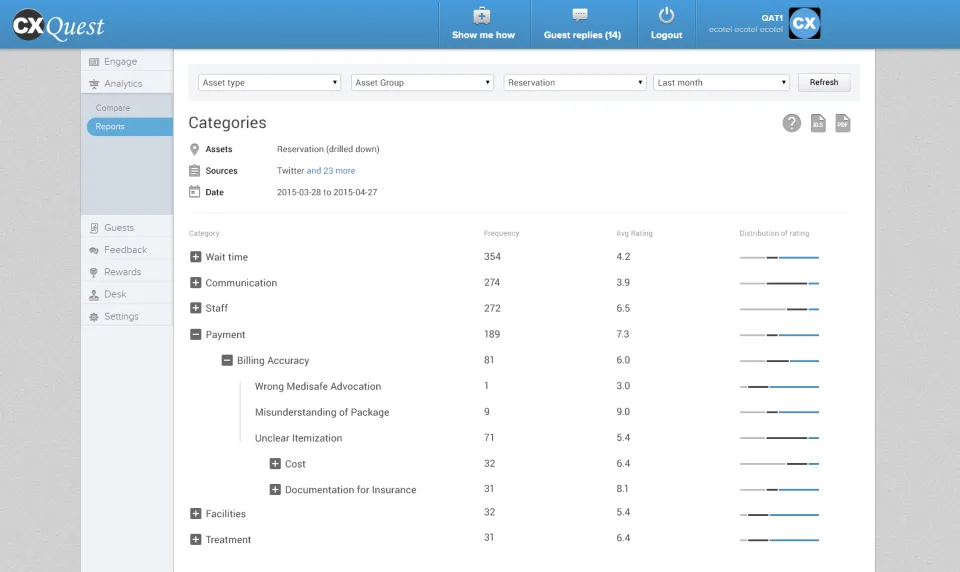
Task: Open the Last month date dropdown
Action: pyautogui.click(x=721, y=83)
